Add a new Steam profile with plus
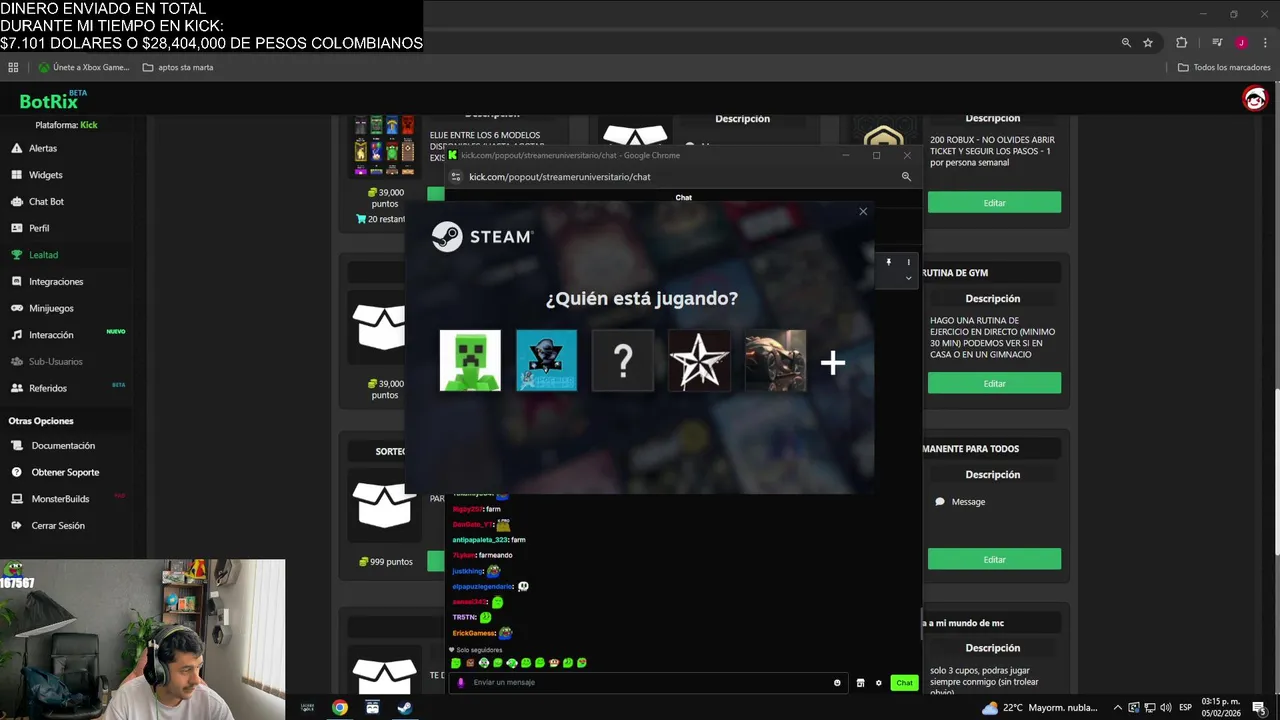 tap(833, 362)
